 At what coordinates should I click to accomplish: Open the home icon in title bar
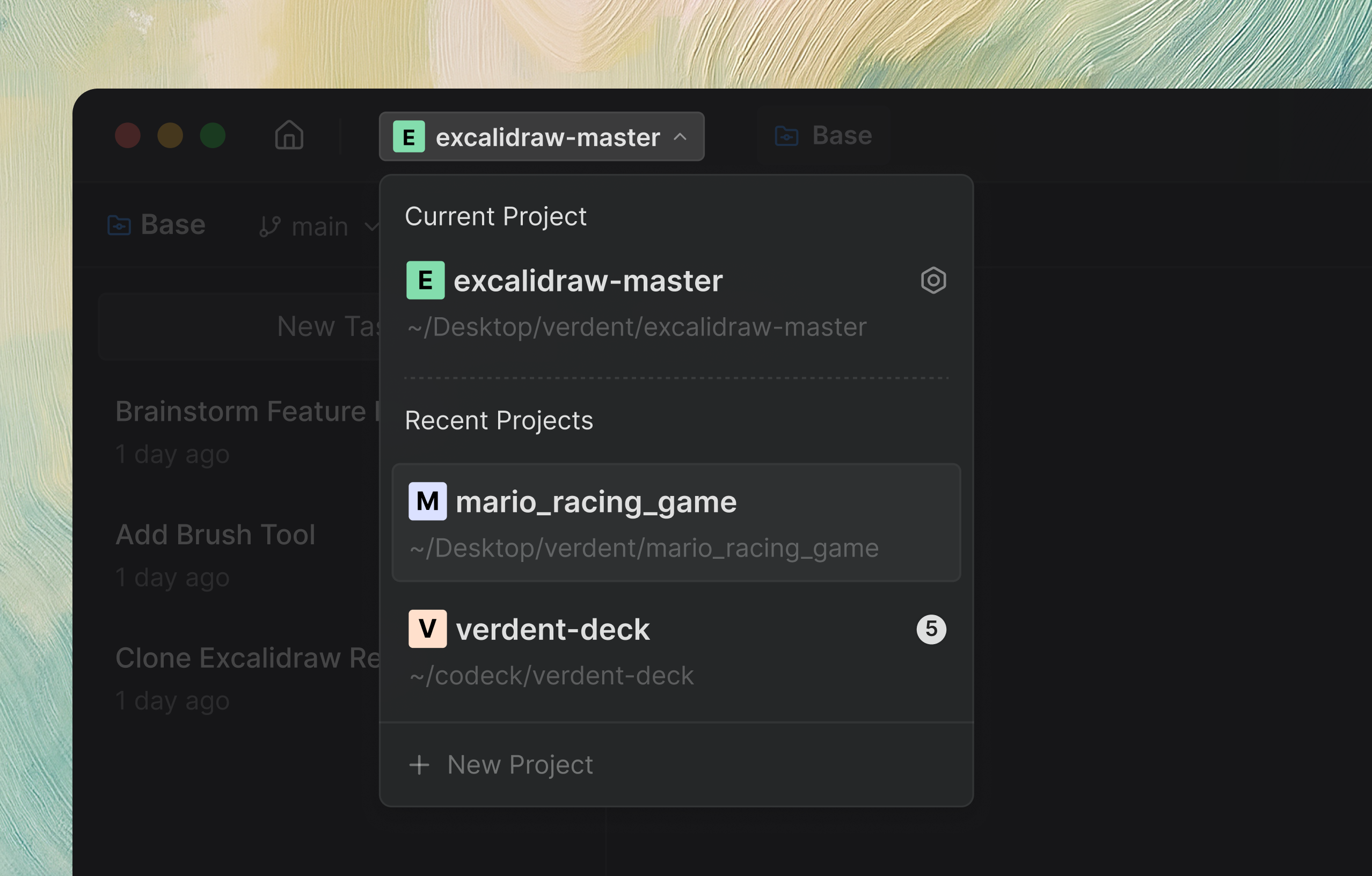[x=289, y=136]
